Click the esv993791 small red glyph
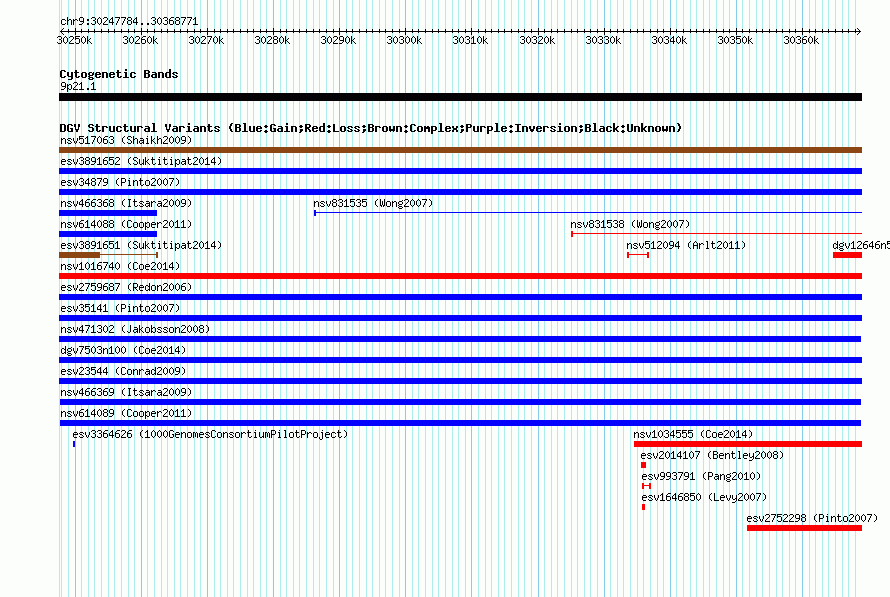Viewport: 890px width, 597px height. [646, 486]
